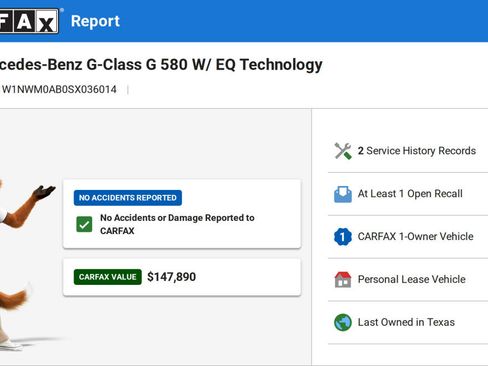488x366 pixels.
Task: Open At Least 1 Open Recall details
Action: (x=410, y=194)
